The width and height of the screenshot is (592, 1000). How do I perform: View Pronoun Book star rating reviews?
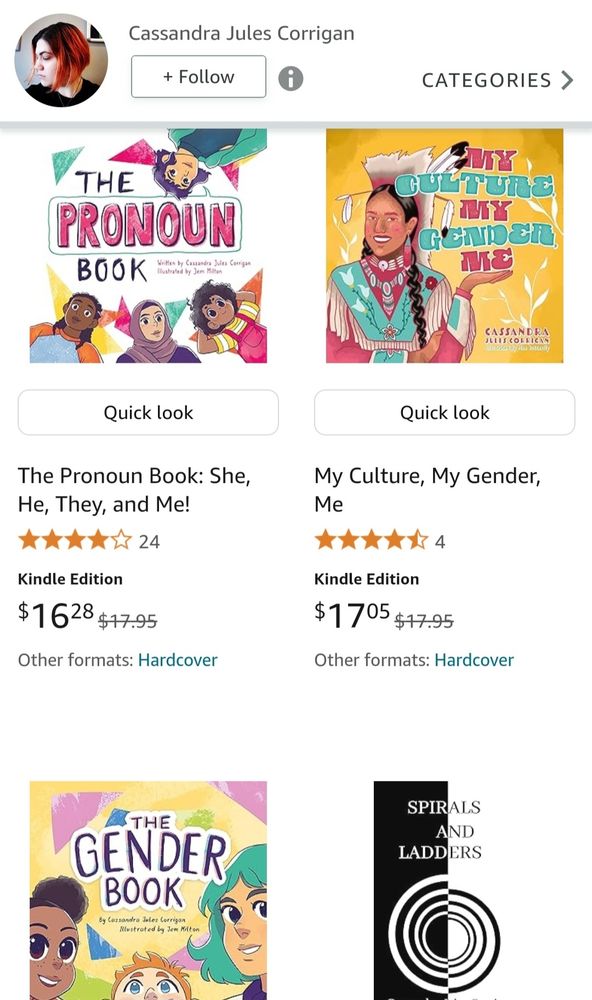89,541
